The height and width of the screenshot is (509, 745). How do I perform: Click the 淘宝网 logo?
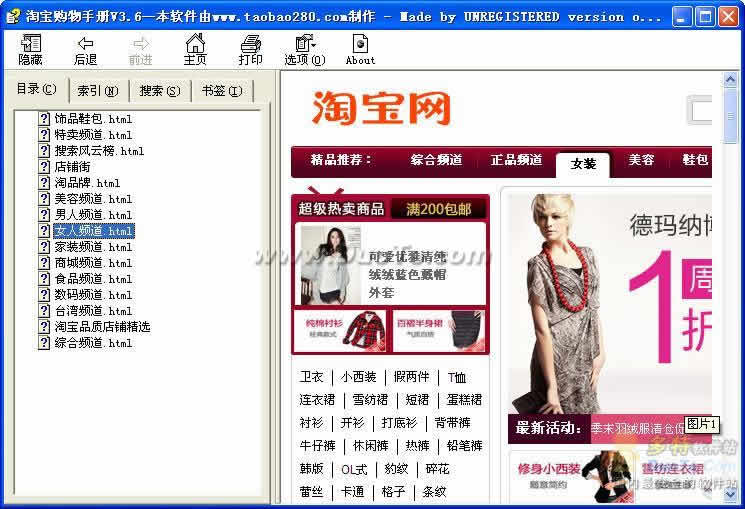point(381,108)
